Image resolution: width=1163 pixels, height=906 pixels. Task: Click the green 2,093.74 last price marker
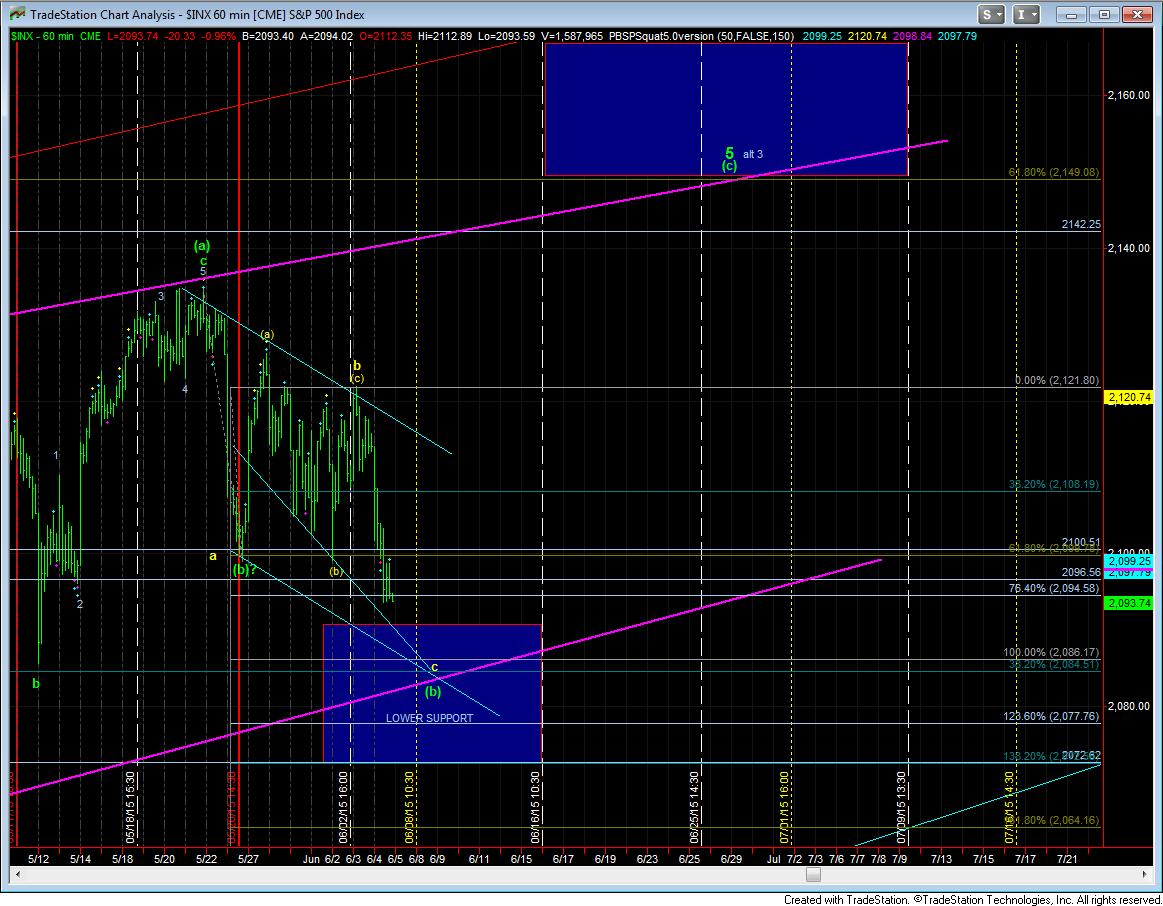click(x=1128, y=603)
